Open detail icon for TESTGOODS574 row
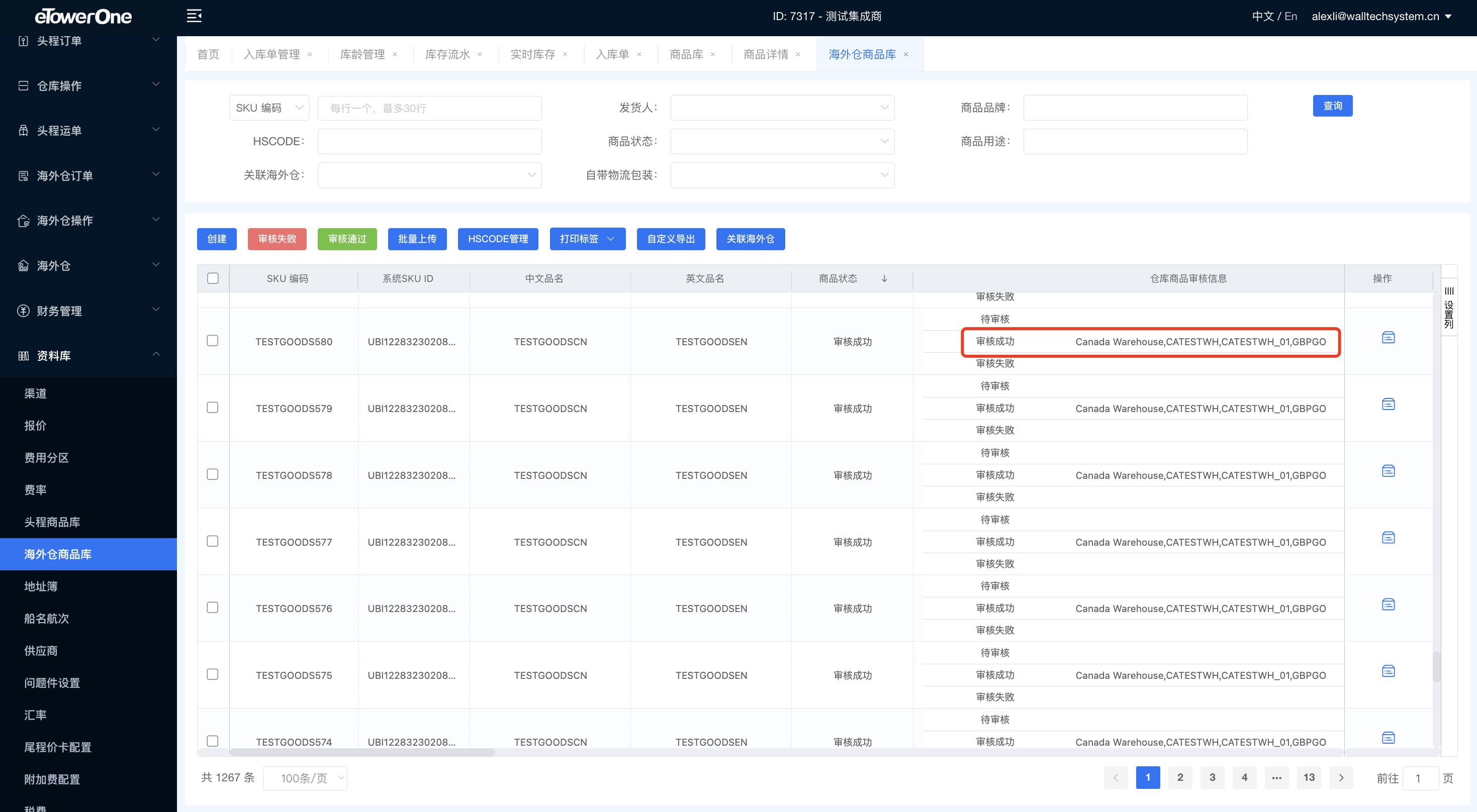1477x812 pixels. tap(1388, 738)
